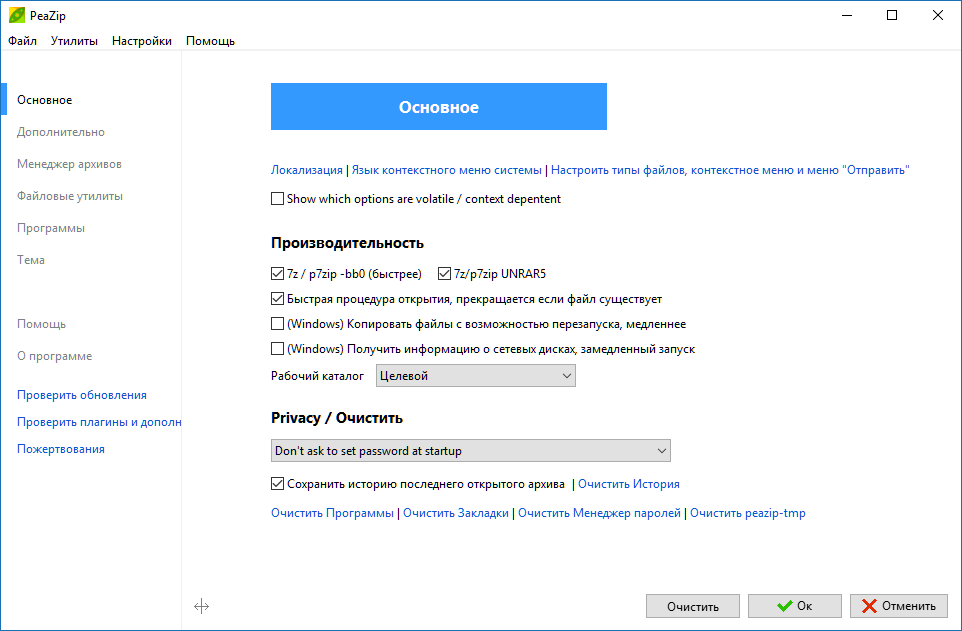Screen dimensions: 962x631
Task: Open the Настройки menu
Action: click(x=142, y=41)
